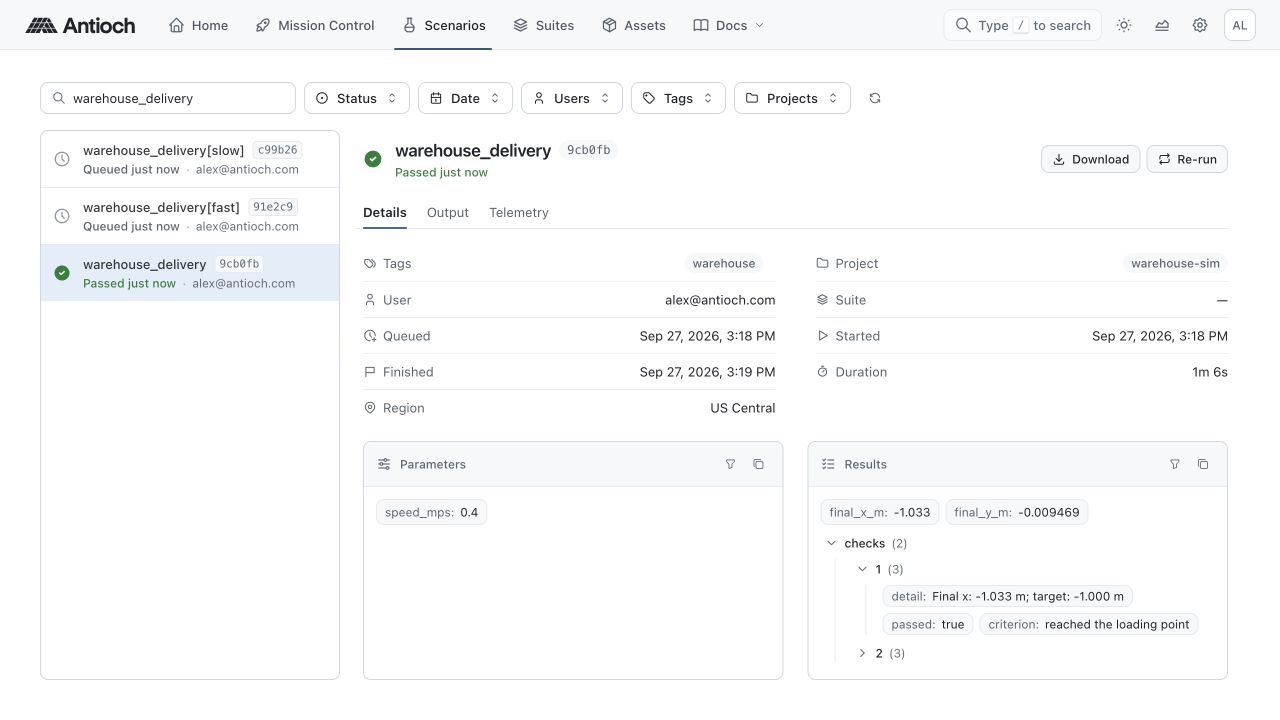
Task: Switch to the Output tab
Action: 448,212
